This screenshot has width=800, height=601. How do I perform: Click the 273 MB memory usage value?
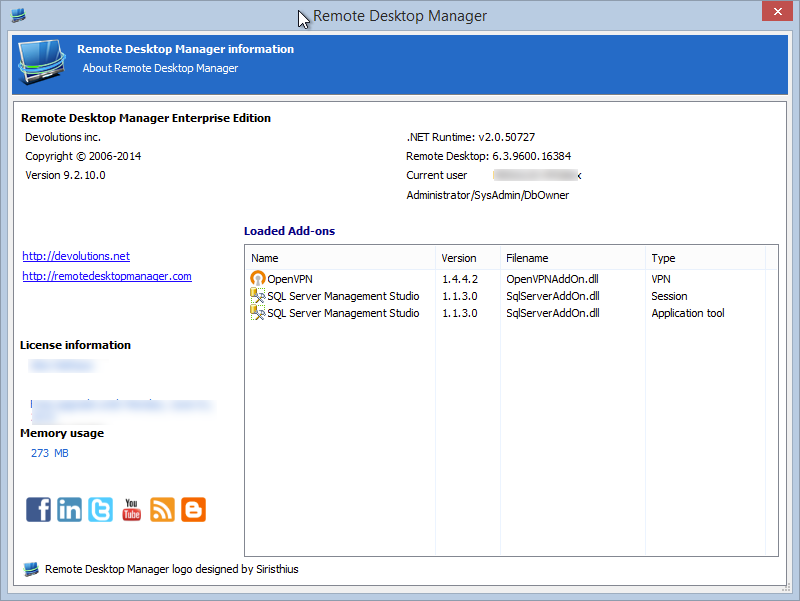[x=49, y=453]
